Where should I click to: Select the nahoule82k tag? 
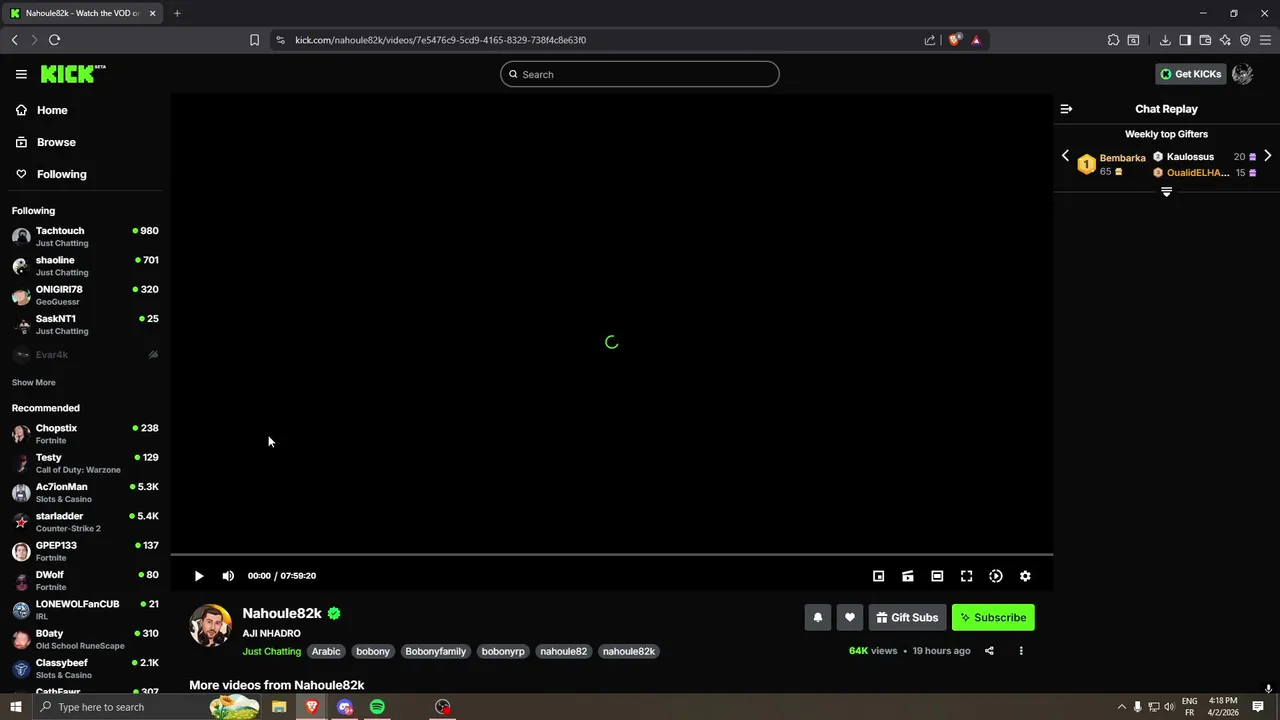pyautogui.click(x=629, y=651)
